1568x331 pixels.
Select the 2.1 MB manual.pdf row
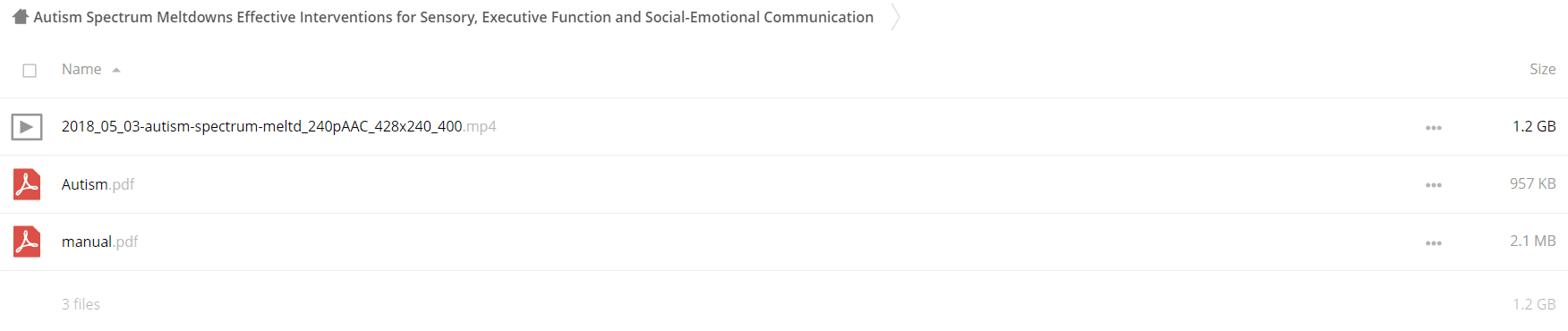click(784, 242)
